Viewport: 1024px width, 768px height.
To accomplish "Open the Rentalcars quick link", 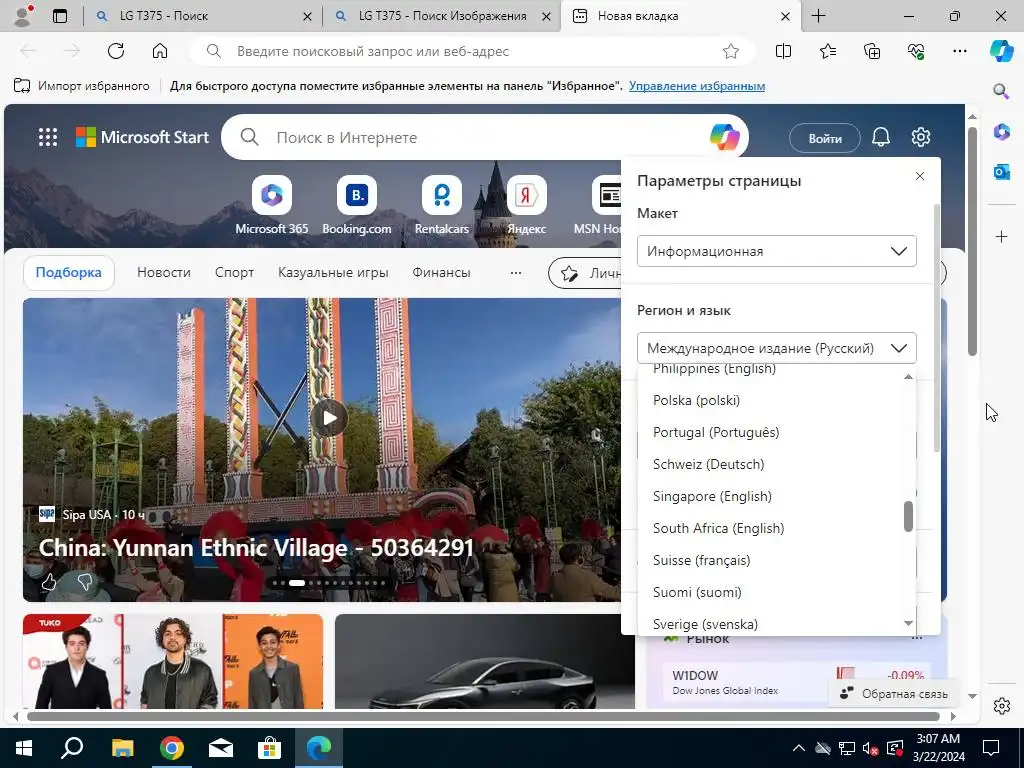I will click(442, 205).
